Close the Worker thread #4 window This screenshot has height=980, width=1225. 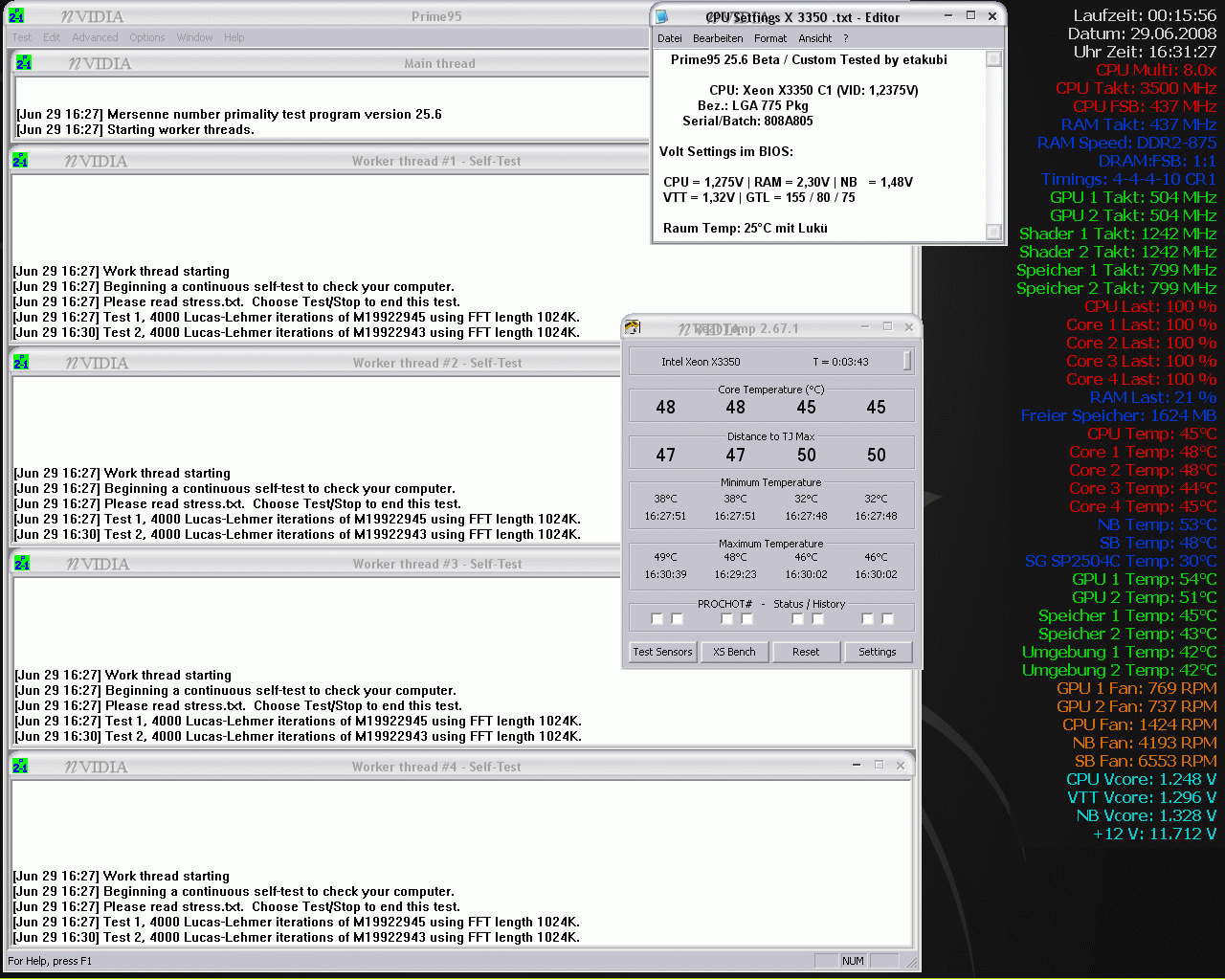tap(901, 765)
